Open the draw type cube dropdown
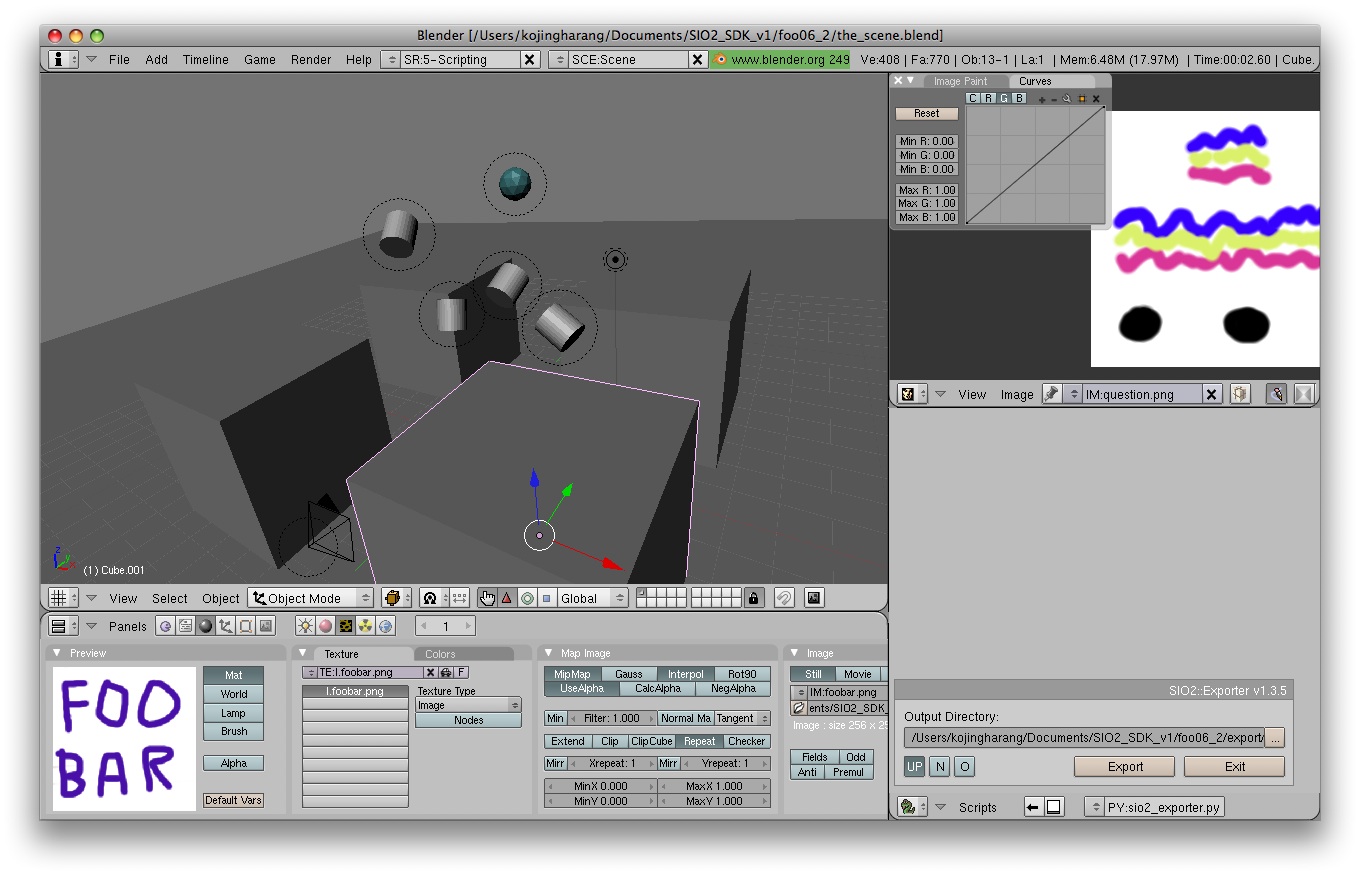Screen dimensions: 1360x875 click(x=396, y=598)
